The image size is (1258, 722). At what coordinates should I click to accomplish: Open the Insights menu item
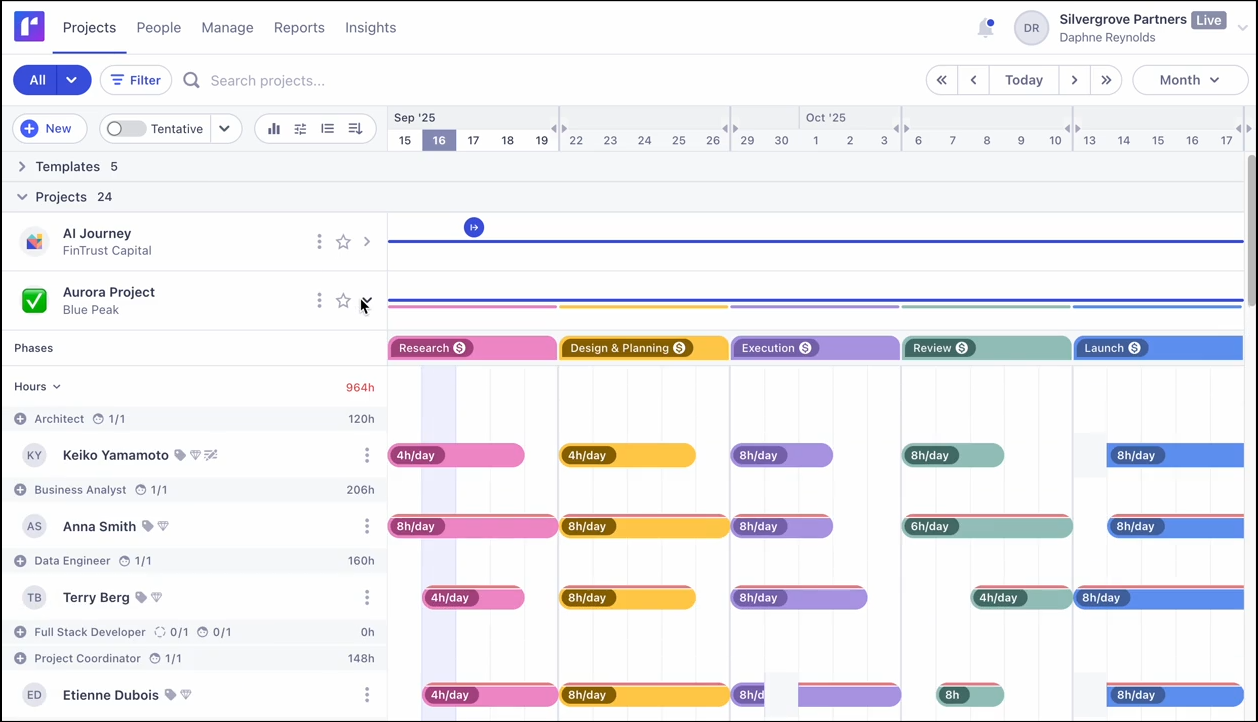pyautogui.click(x=370, y=28)
